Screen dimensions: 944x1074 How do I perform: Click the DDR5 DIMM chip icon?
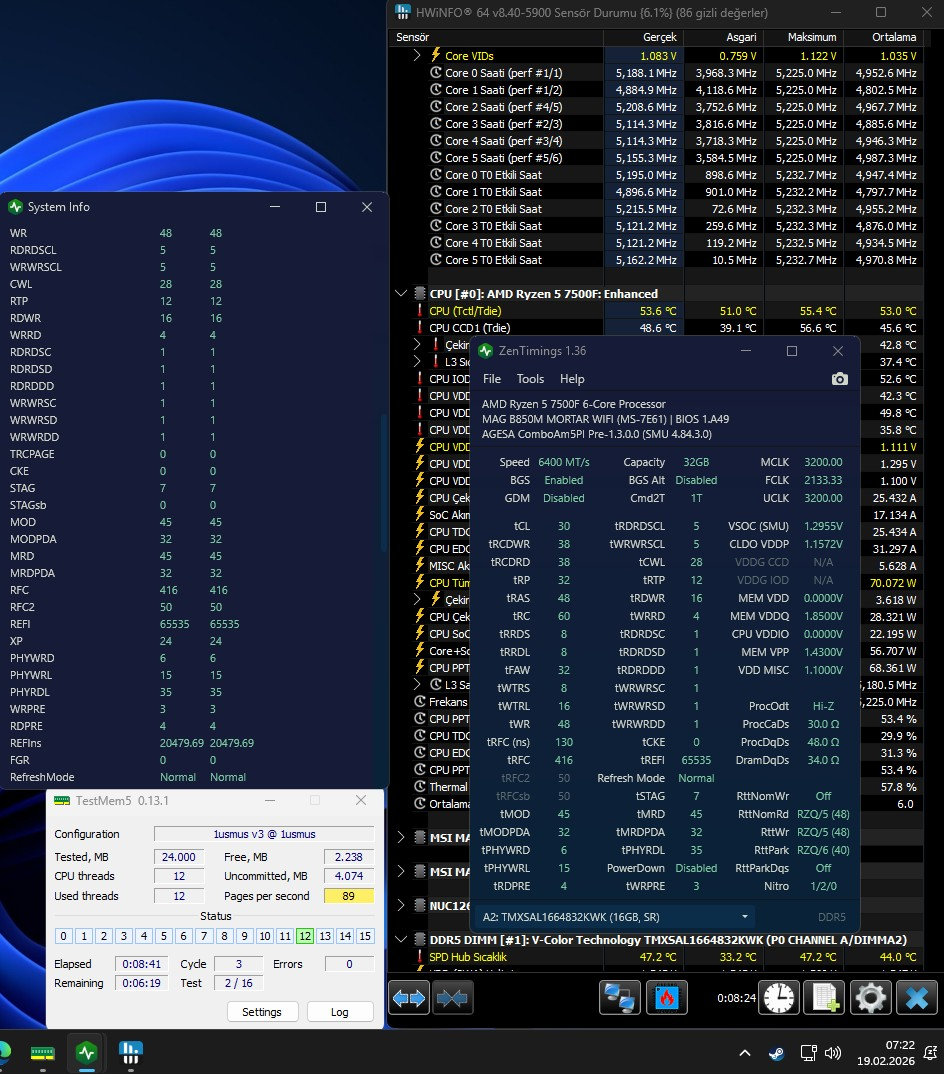pyautogui.click(x=420, y=940)
